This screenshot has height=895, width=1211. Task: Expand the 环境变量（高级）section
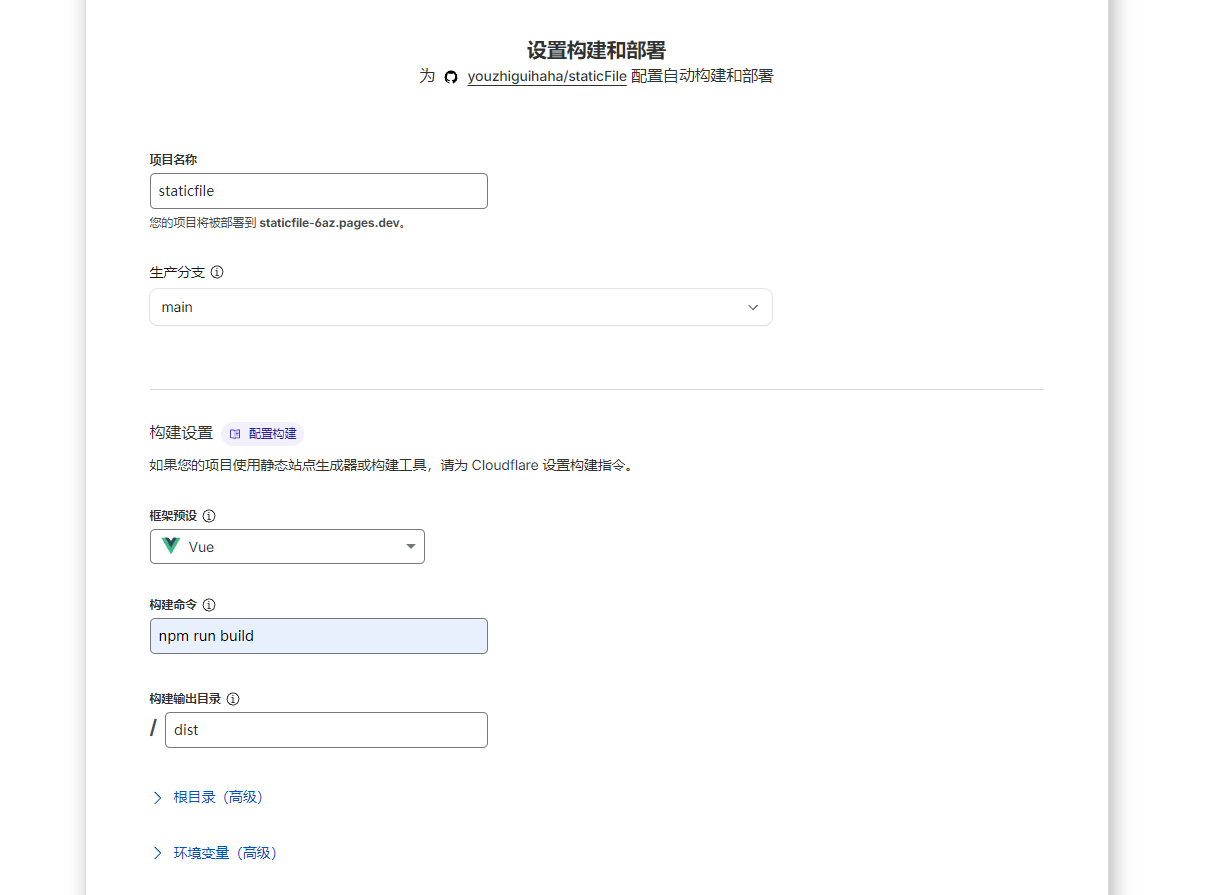(x=225, y=853)
